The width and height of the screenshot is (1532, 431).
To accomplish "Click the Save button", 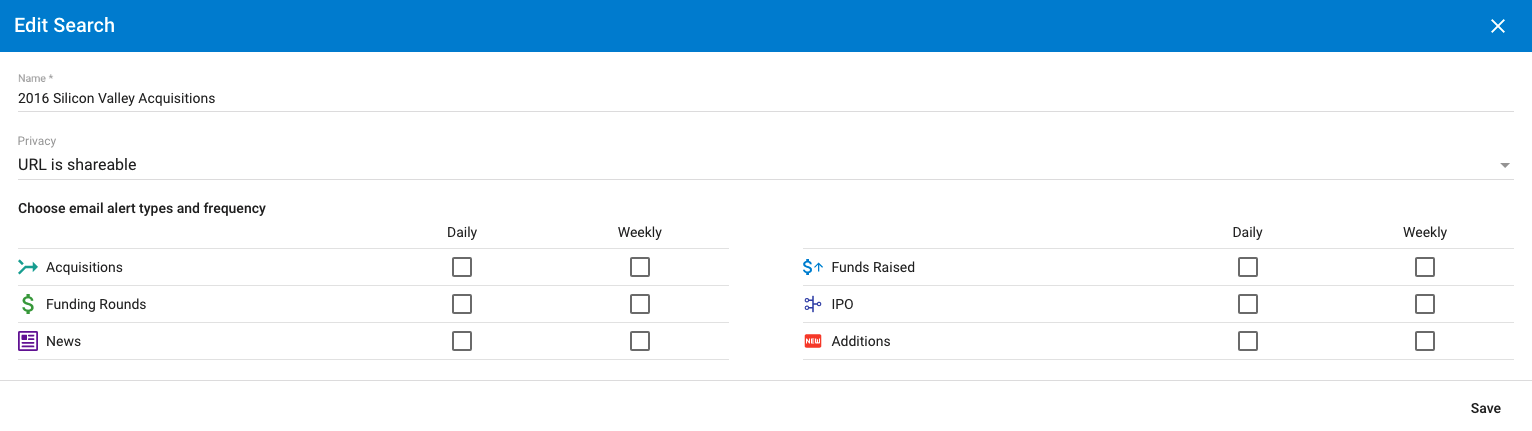I will click(1486, 408).
